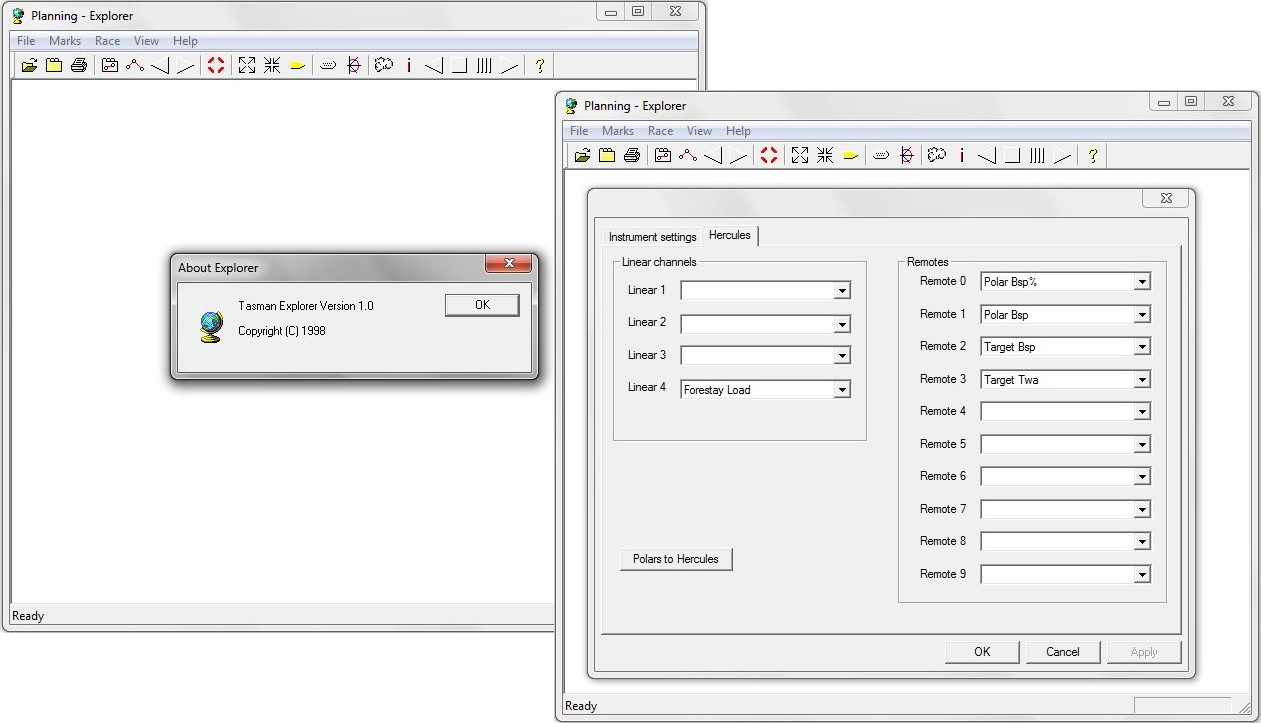The width and height of the screenshot is (1261, 723).
Task: Click the yellow question mark in the About-dialog window toolbar
Action: pyautogui.click(x=540, y=66)
